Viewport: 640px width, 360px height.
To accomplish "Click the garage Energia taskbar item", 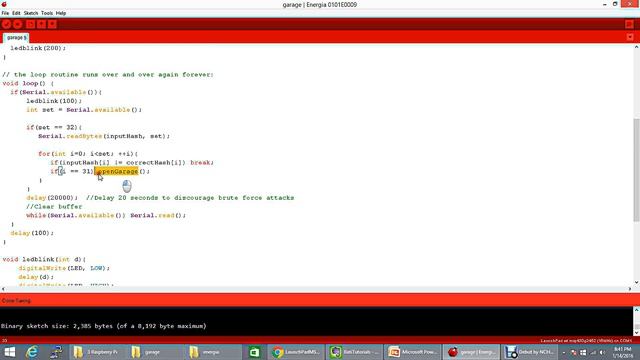I will click(471, 352).
